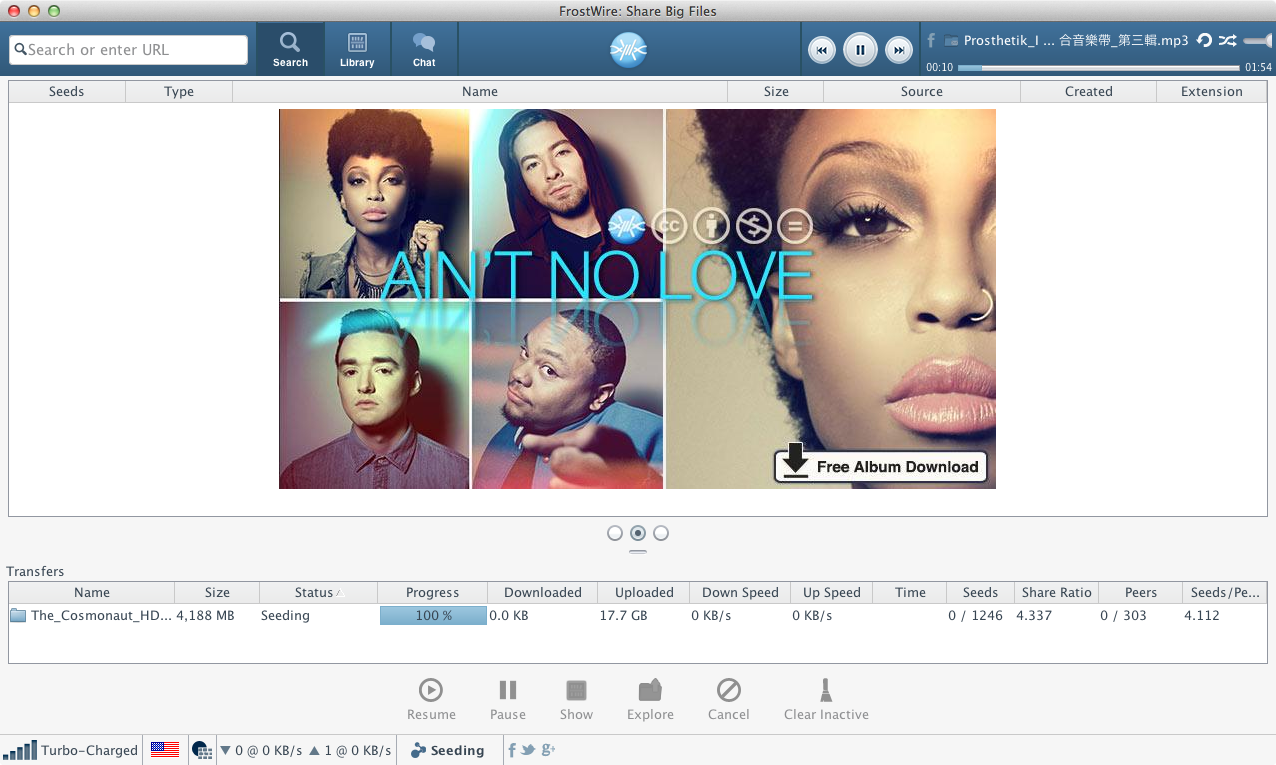1276x765 pixels.
Task: Seek within the song progress bar
Action: (1100, 68)
